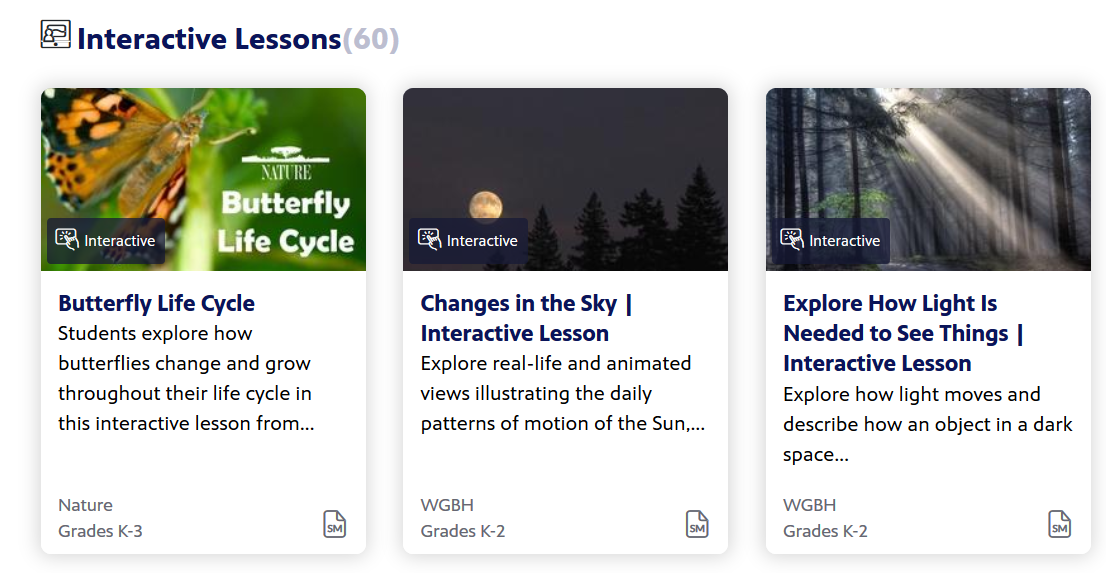Click Interactive badge icon on forest light thumbnail
The image size is (1106, 573).
[x=792, y=240]
